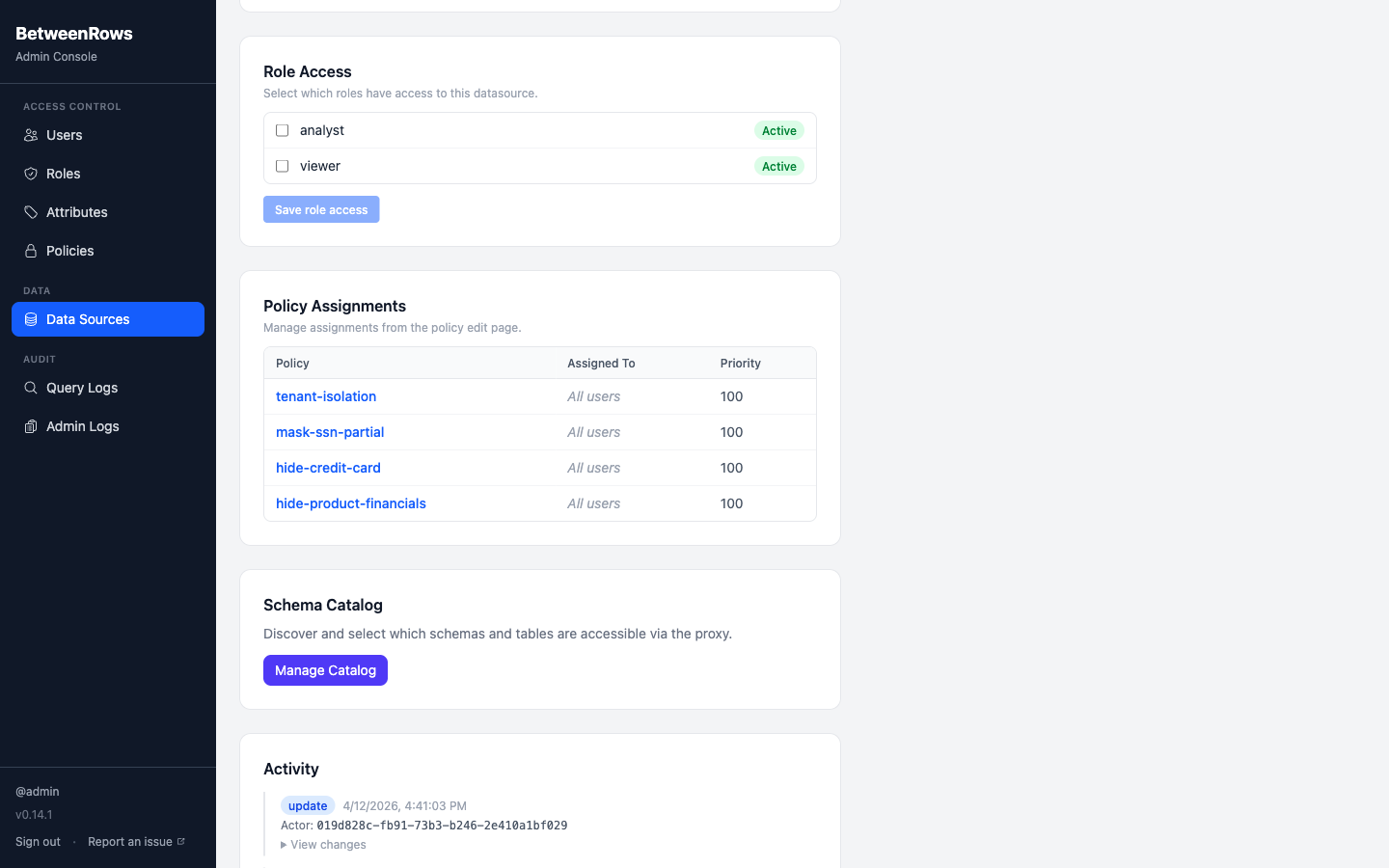This screenshot has height=868, width=1389.
Task: Follow the hide-credit-card policy link
Action: coord(328,468)
